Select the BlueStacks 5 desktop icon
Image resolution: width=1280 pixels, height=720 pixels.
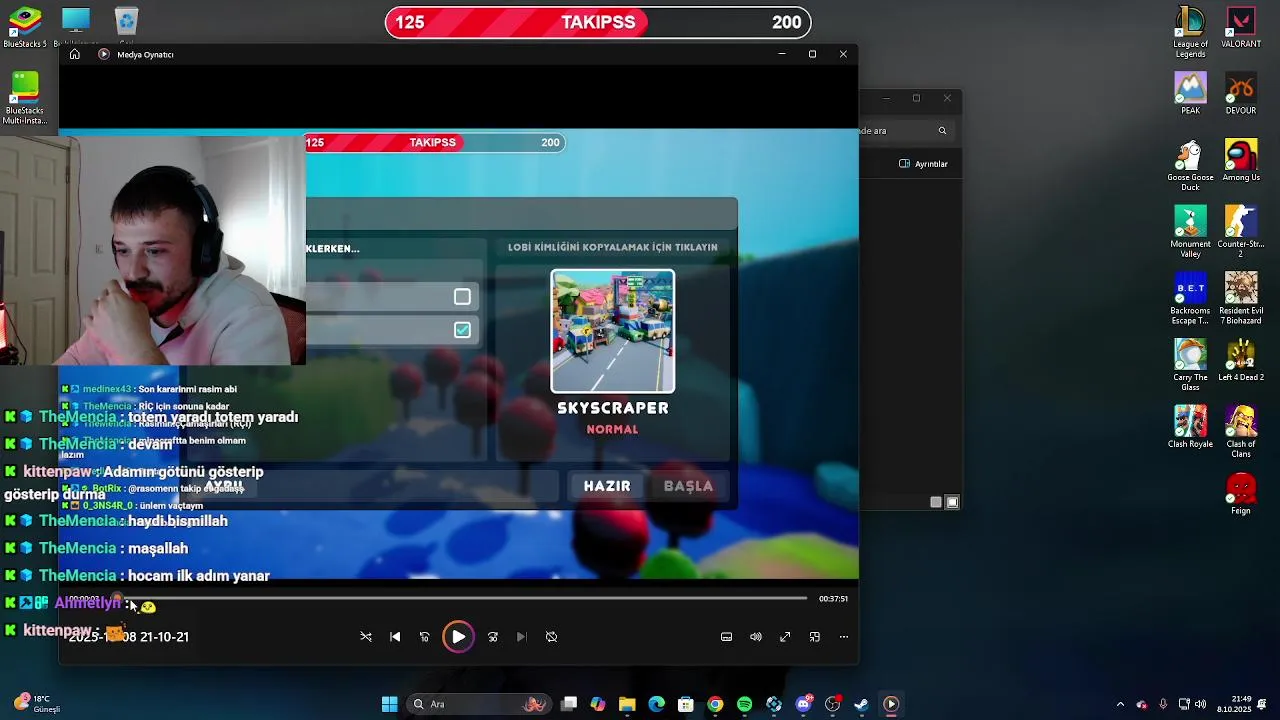[25, 27]
